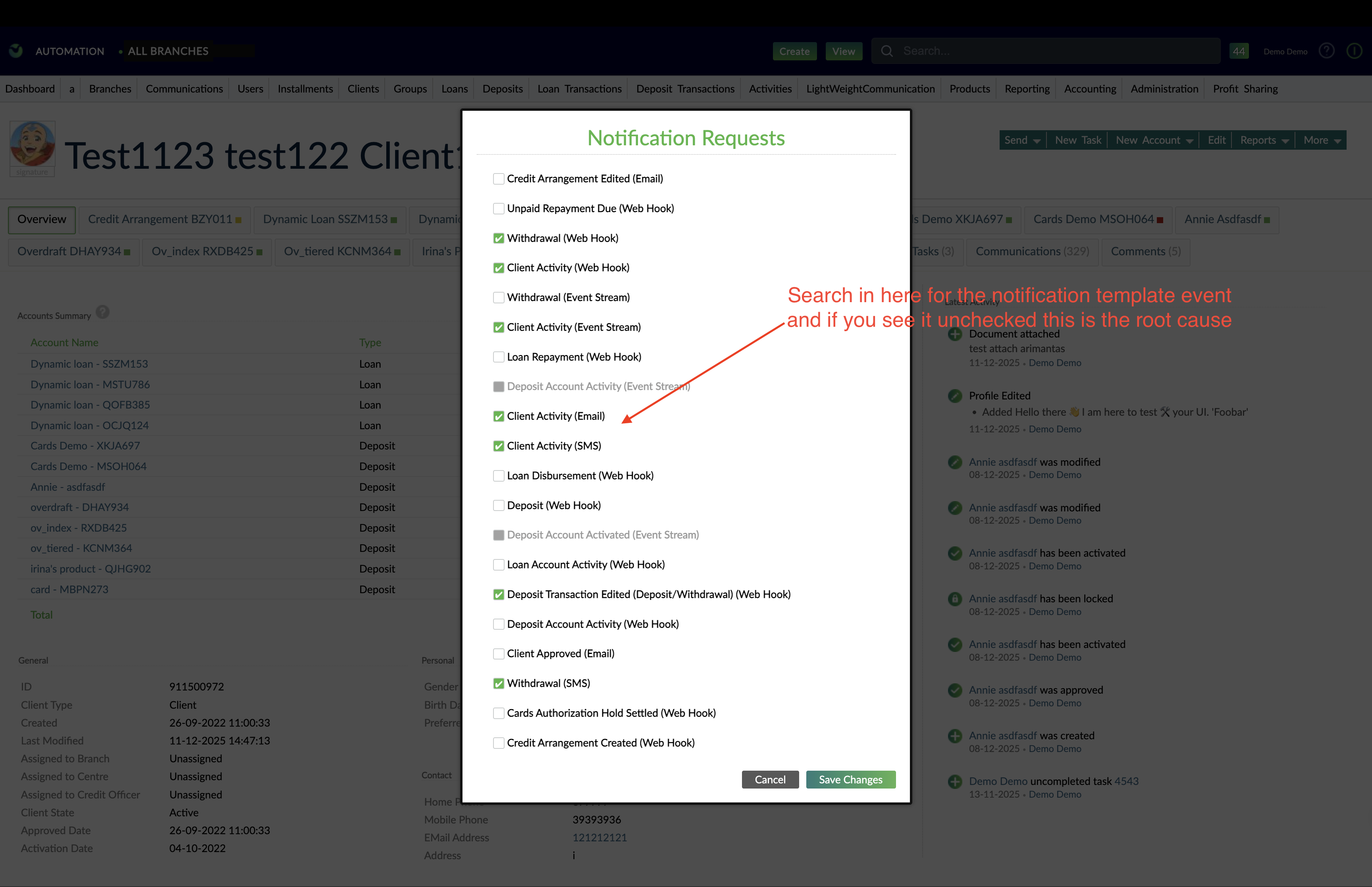Open the Mambu logo icon

point(15,51)
